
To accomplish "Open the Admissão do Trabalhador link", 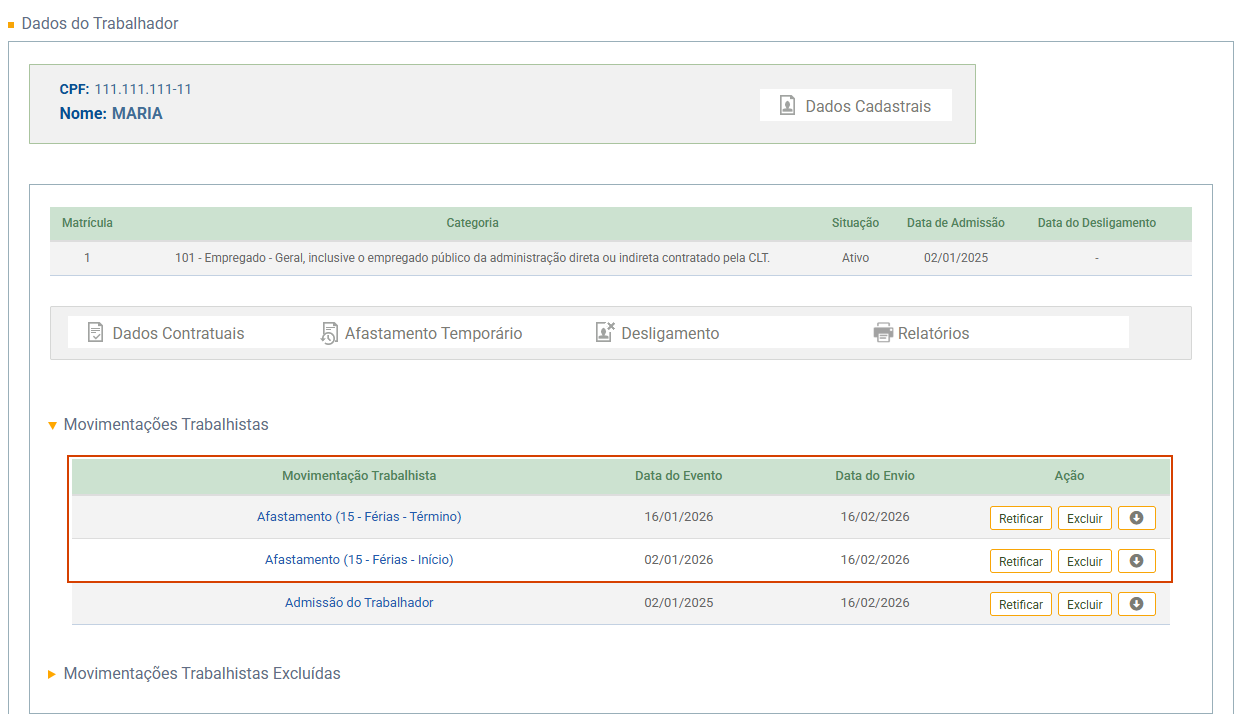I will [359, 603].
